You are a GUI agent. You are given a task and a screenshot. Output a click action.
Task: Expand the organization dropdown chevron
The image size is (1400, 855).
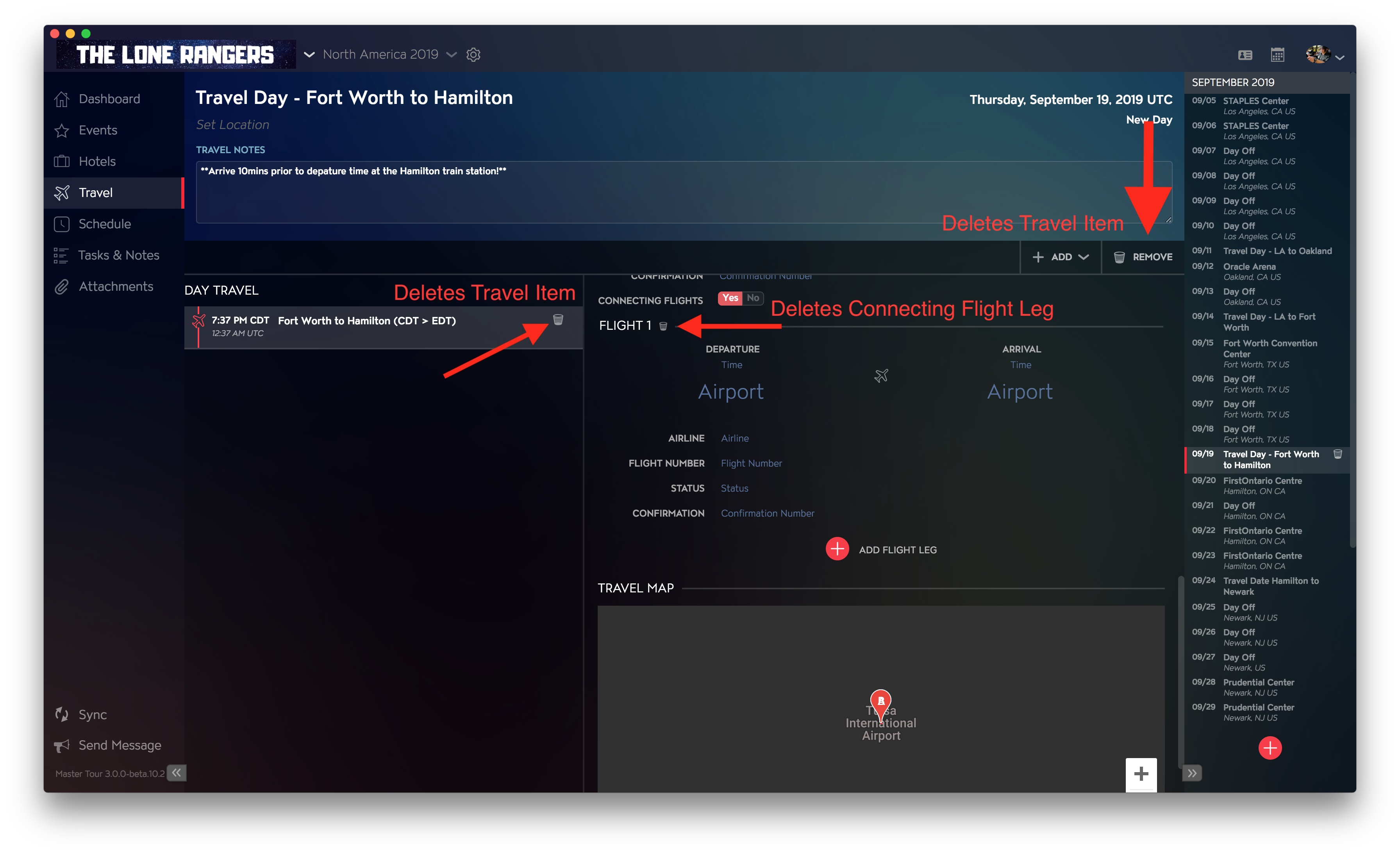click(x=309, y=55)
